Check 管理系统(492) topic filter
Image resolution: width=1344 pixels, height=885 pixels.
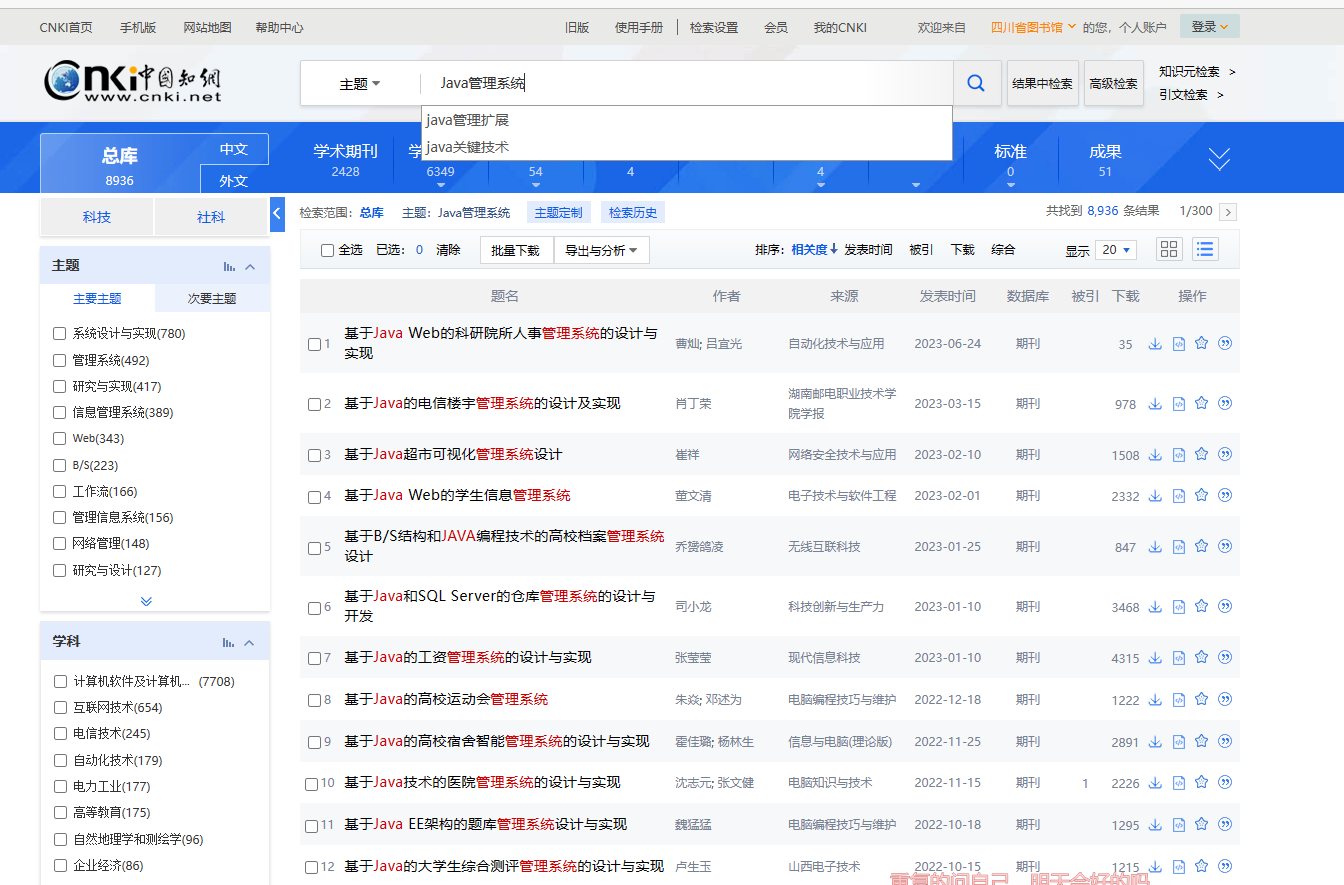[59, 360]
